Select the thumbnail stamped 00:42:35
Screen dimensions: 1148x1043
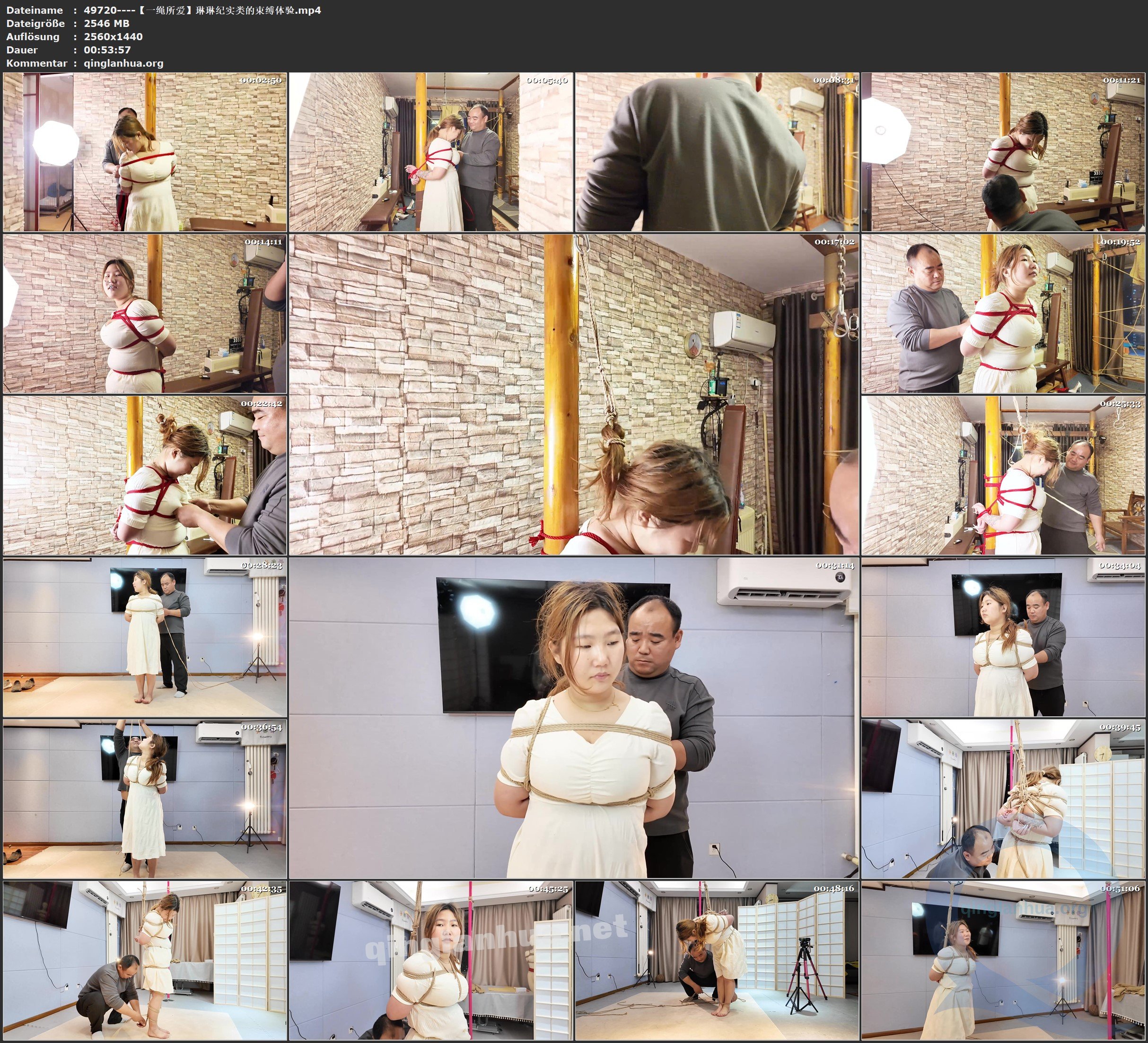[145, 960]
